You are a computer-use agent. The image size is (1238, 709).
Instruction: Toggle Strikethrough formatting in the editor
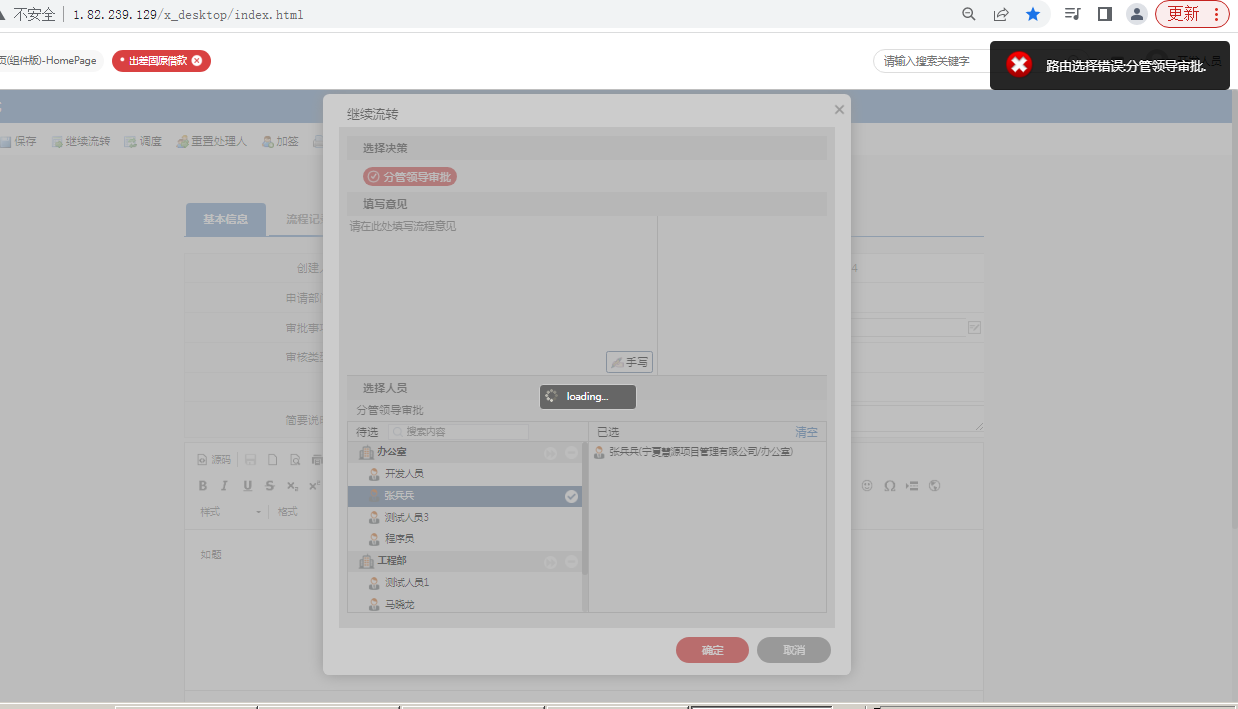[x=269, y=486]
